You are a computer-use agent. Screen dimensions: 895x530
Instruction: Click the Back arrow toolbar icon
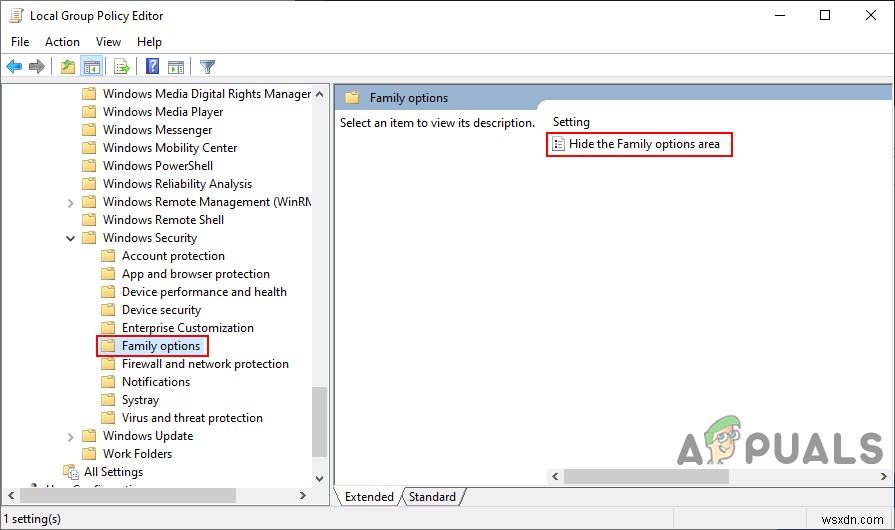pyautogui.click(x=14, y=67)
